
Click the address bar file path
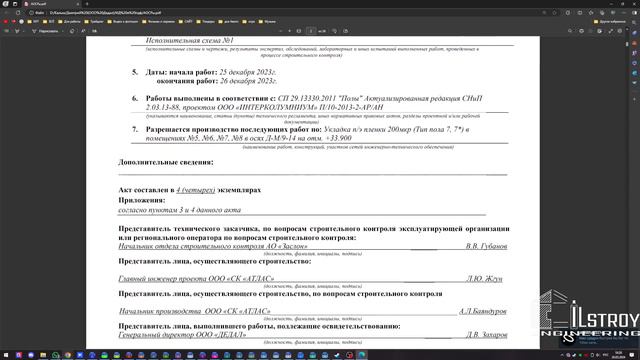105,13
